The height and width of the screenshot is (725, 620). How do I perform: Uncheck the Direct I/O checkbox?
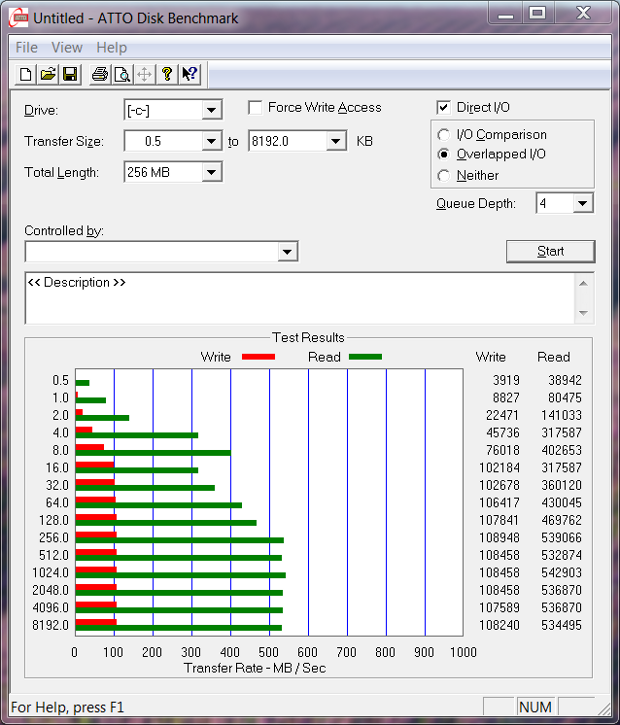[444, 108]
